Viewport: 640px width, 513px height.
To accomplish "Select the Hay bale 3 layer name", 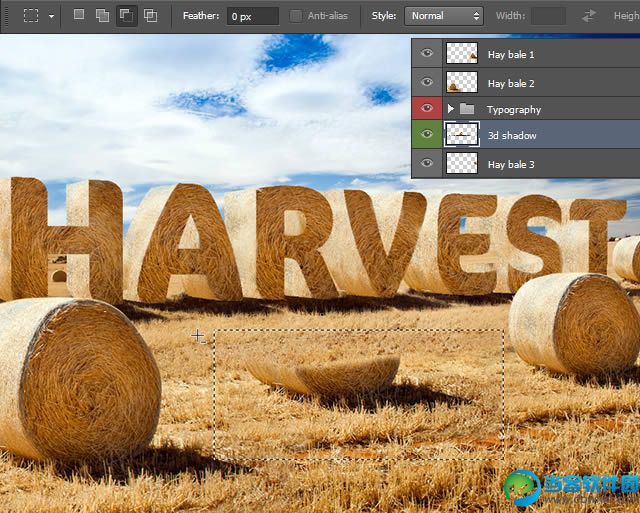I will [x=511, y=164].
